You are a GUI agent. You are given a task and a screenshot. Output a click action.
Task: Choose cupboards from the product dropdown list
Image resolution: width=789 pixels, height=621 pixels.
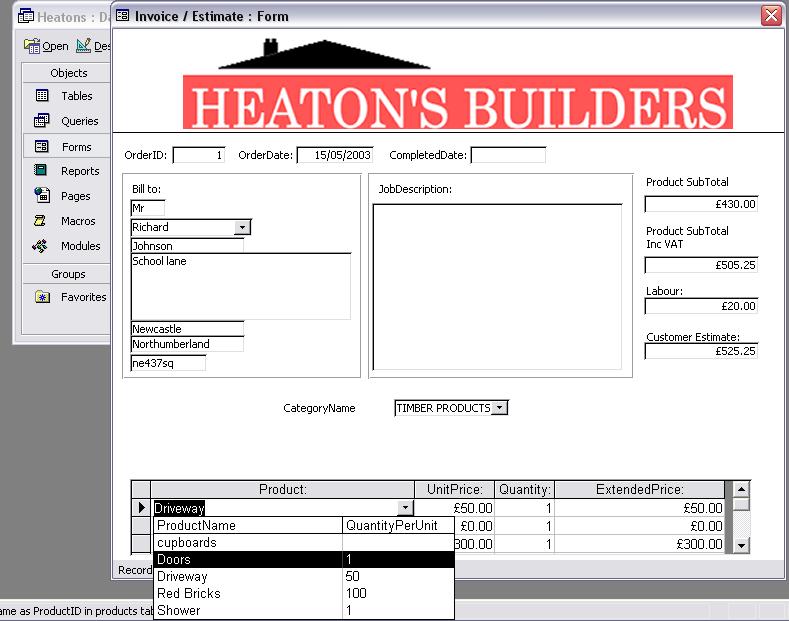click(303, 542)
